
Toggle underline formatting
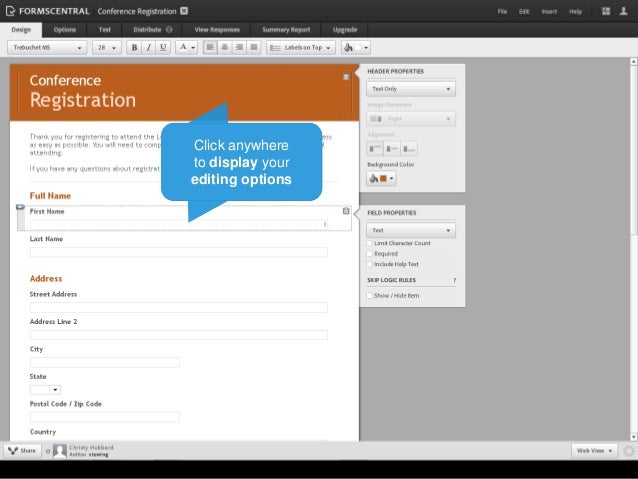coord(163,48)
